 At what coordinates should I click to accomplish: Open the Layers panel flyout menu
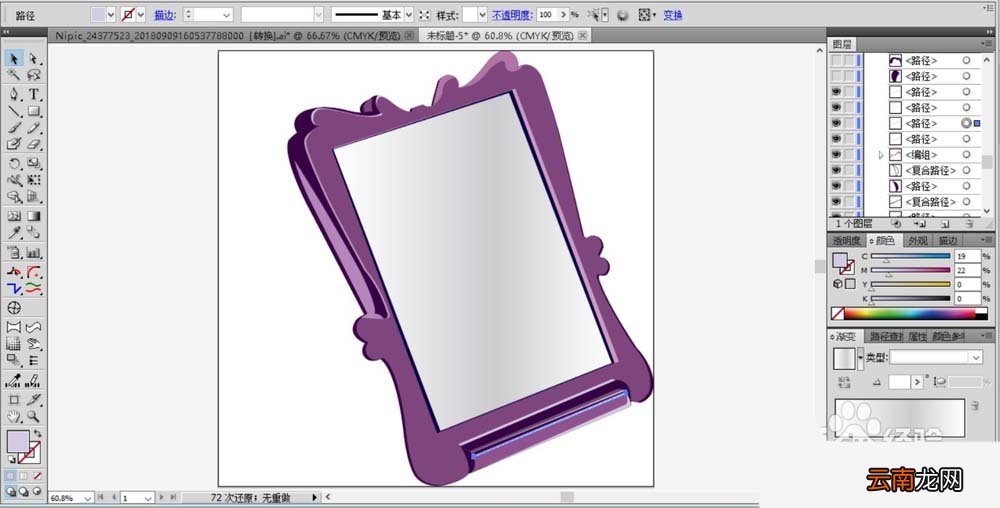[x=987, y=44]
